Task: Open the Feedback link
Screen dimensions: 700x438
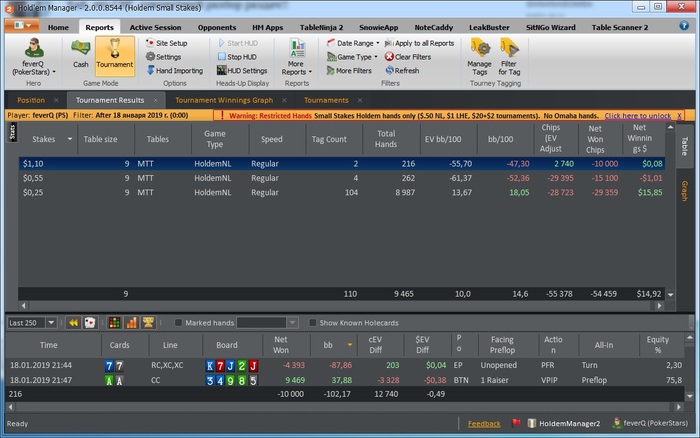Action: 484,424
